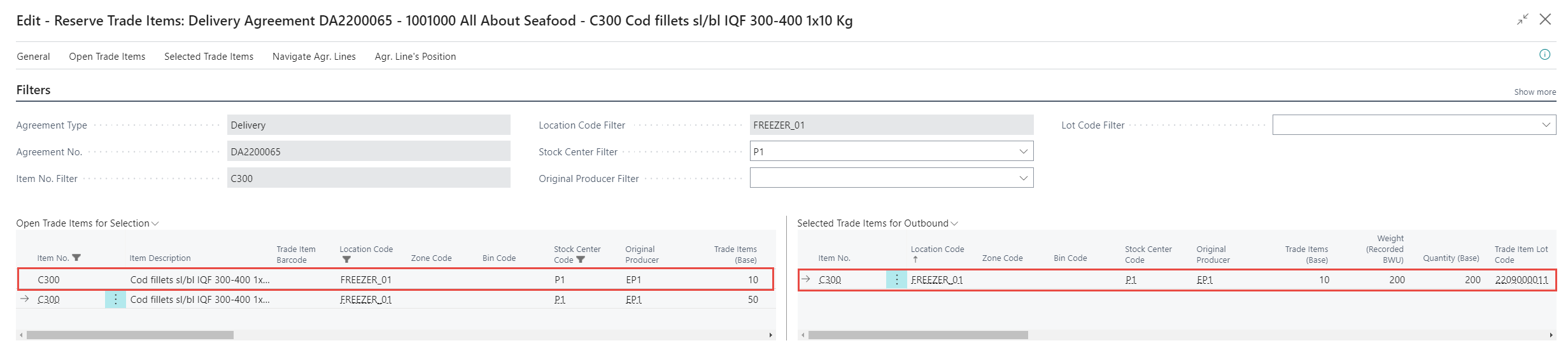Open the row options menu for the 50-quantity C300 row

point(115,300)
